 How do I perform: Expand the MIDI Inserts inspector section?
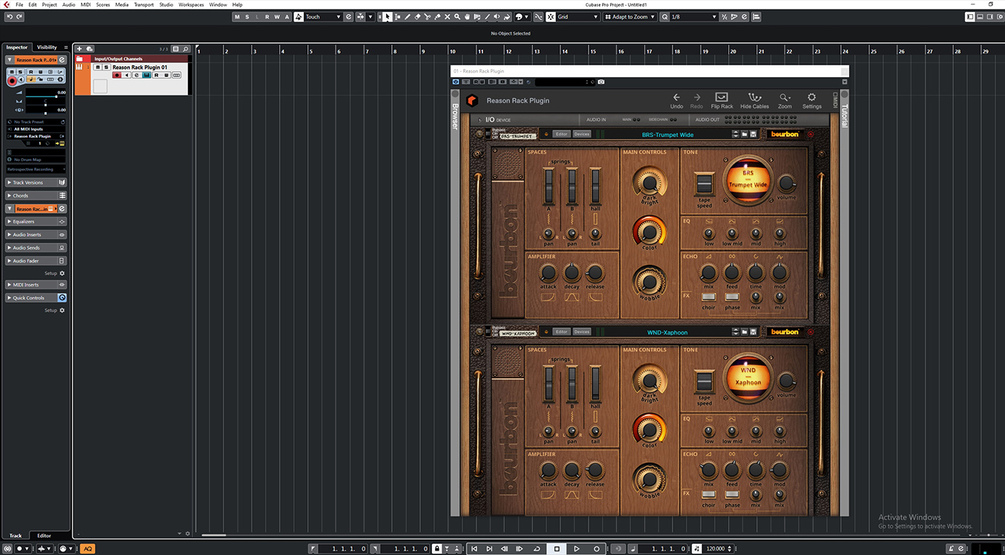[x=36, y=285]
